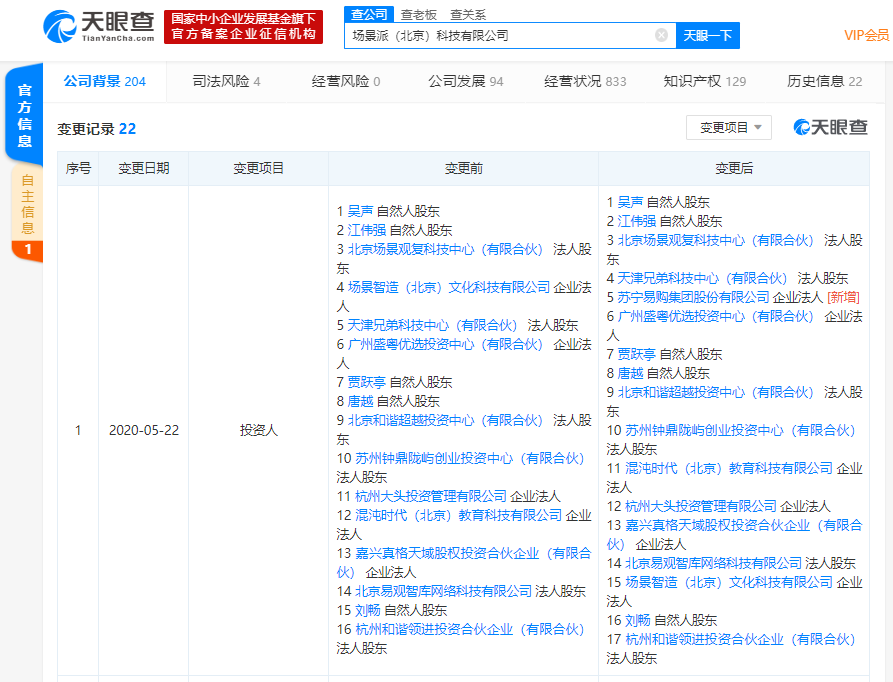Open the 经营状况 tab
Screen dimensions: 893x682
pyautogui.click(x=585, y=81)
